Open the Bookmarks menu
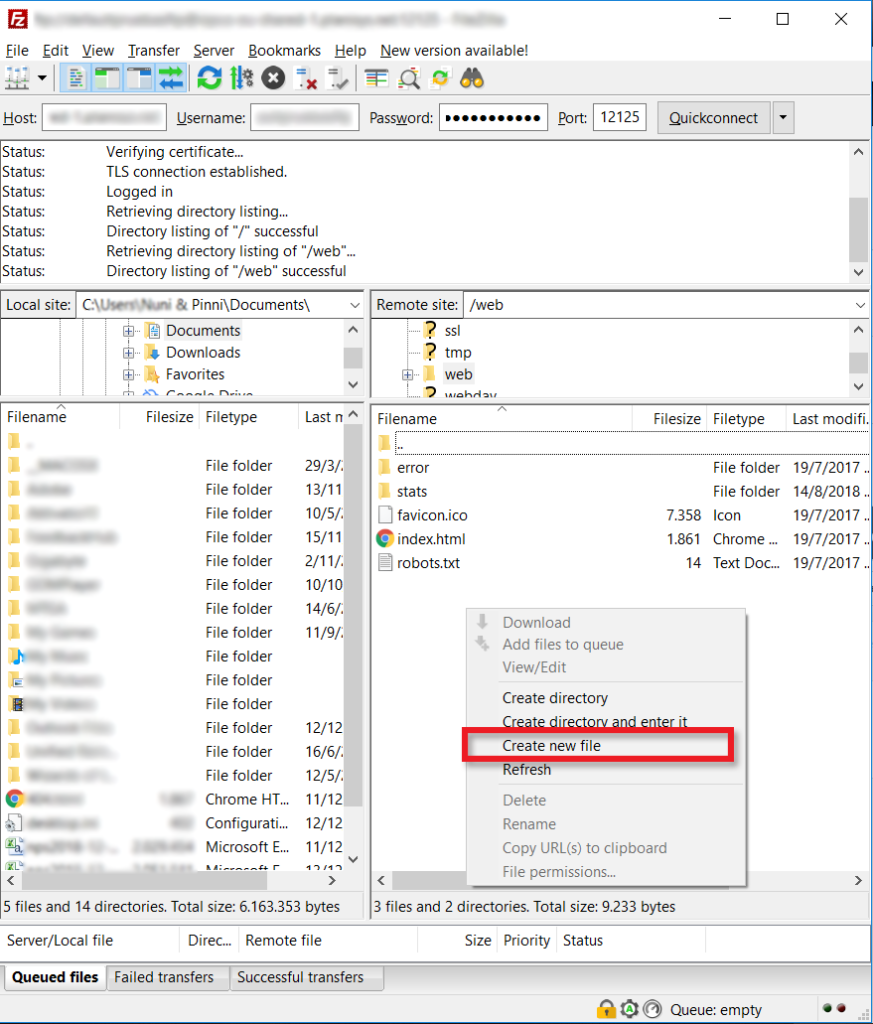 (284, 50)
